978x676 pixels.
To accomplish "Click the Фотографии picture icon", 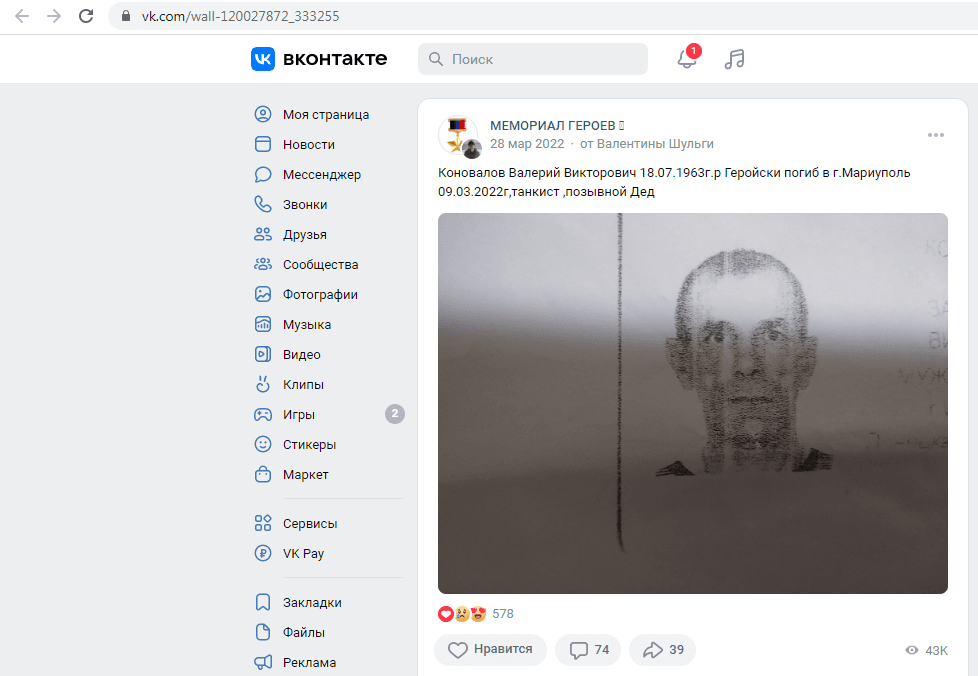I will (x=263, y=294).
